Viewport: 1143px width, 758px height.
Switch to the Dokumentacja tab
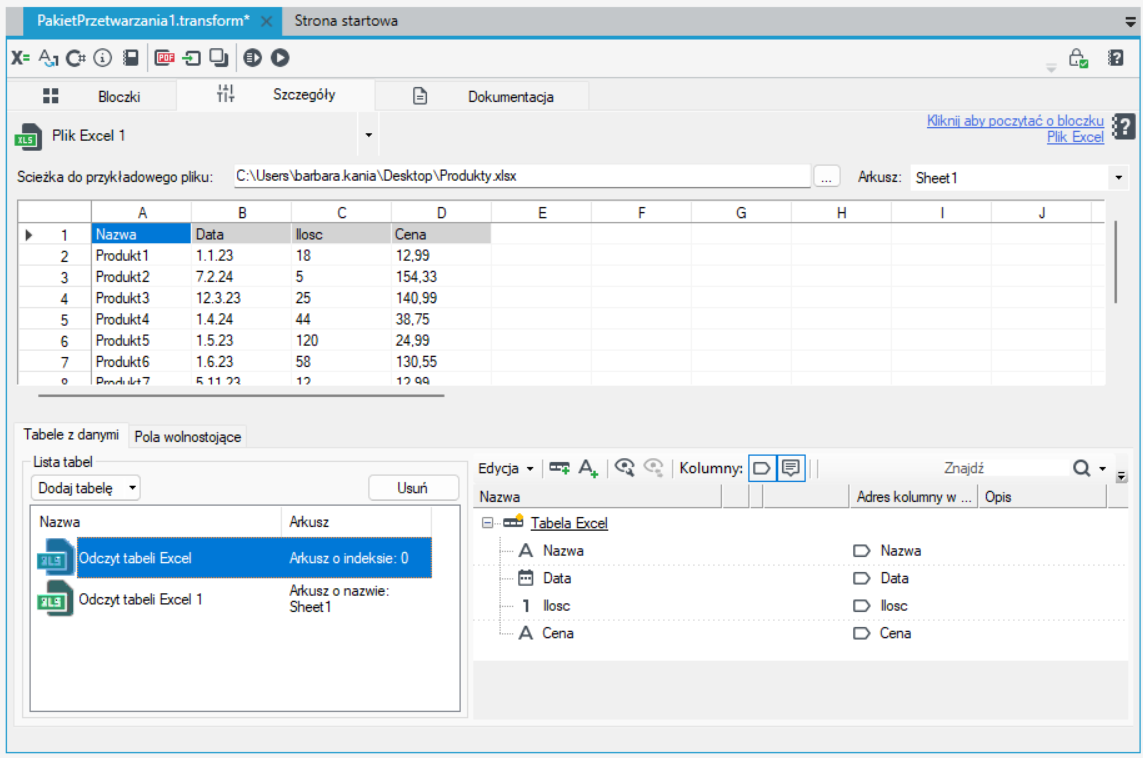coord(483,96)
